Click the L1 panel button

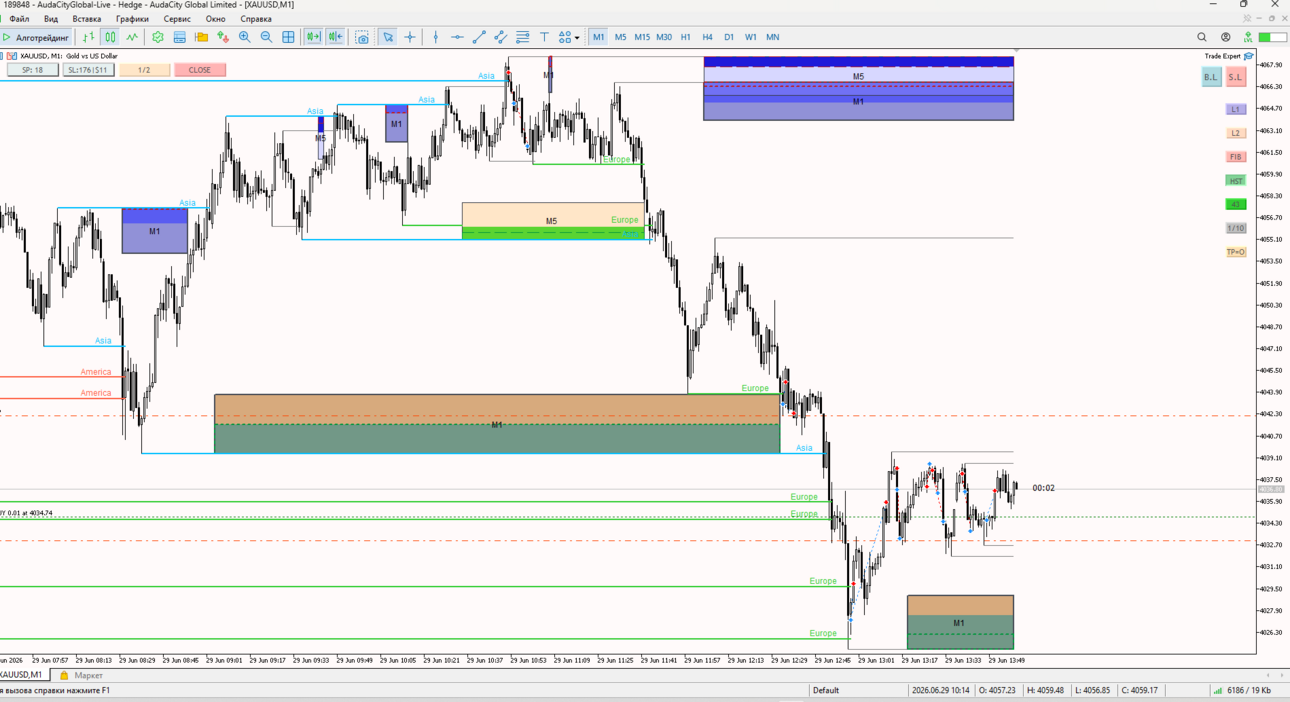pos(1236,109)
